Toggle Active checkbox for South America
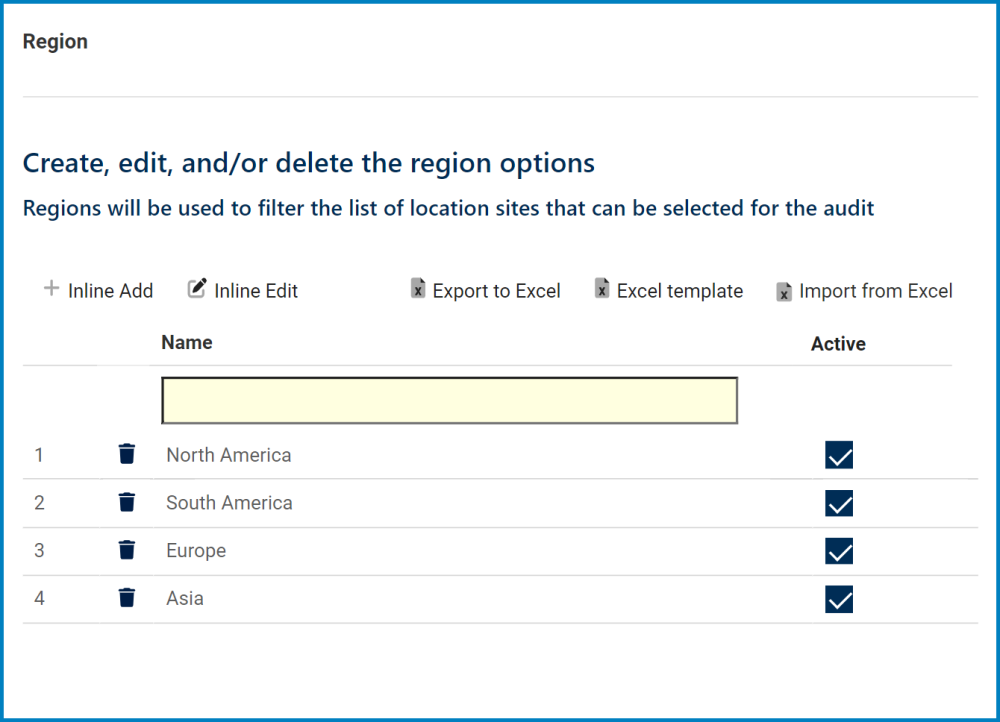The width and height of the screenshot is (1000, 722). 839,503
